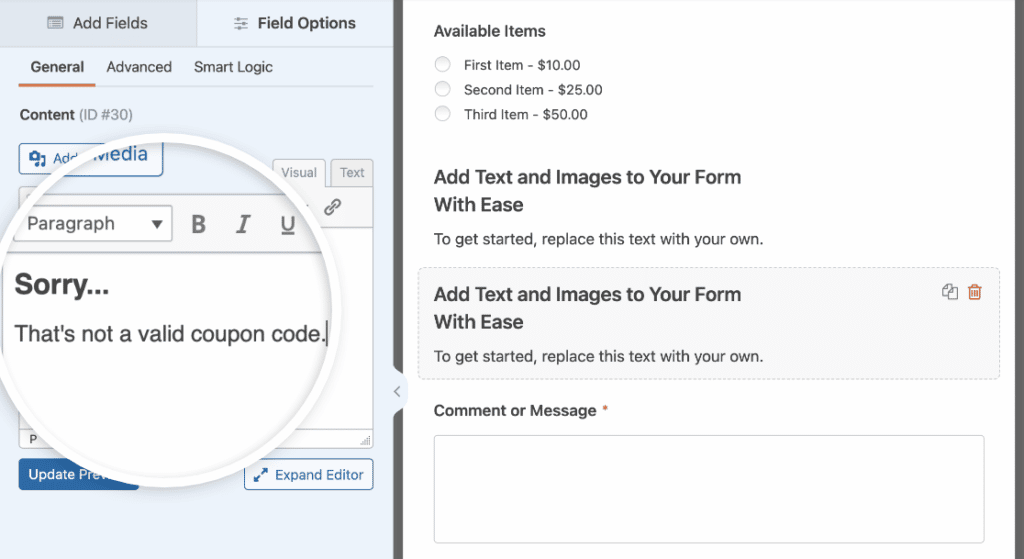Select the Third Item - $50.00 option

(x=443, y=114)
